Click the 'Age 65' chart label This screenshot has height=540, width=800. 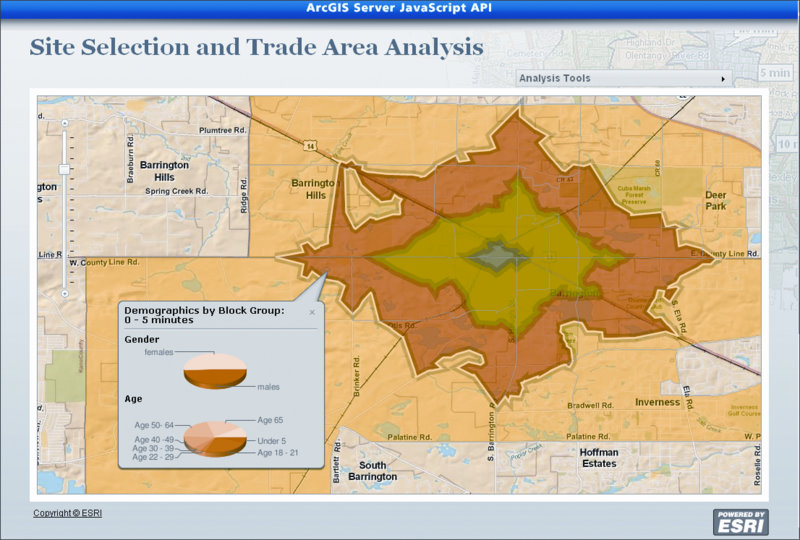[x=270, y=420]
